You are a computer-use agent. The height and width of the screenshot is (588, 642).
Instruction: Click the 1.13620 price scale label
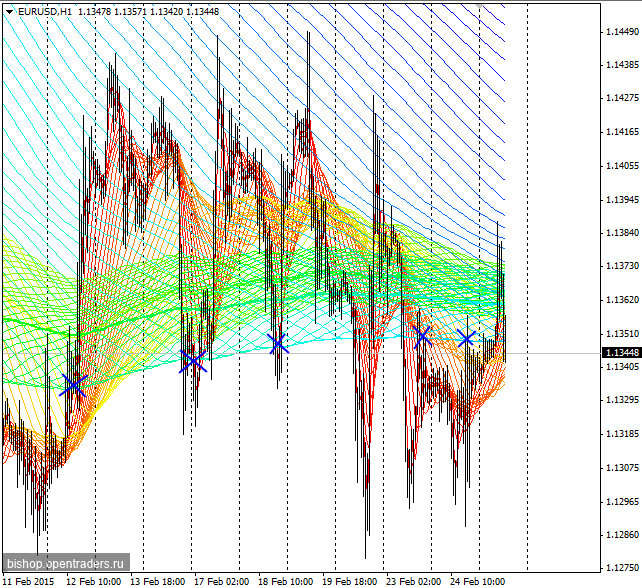coord(622,300)
